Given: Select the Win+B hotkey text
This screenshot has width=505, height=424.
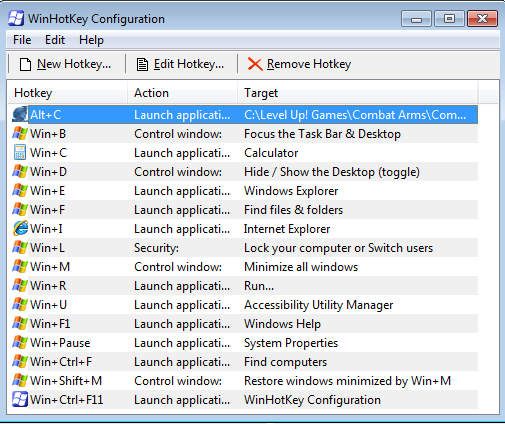Looking at the screenshot, I should [x=48, y=134].
